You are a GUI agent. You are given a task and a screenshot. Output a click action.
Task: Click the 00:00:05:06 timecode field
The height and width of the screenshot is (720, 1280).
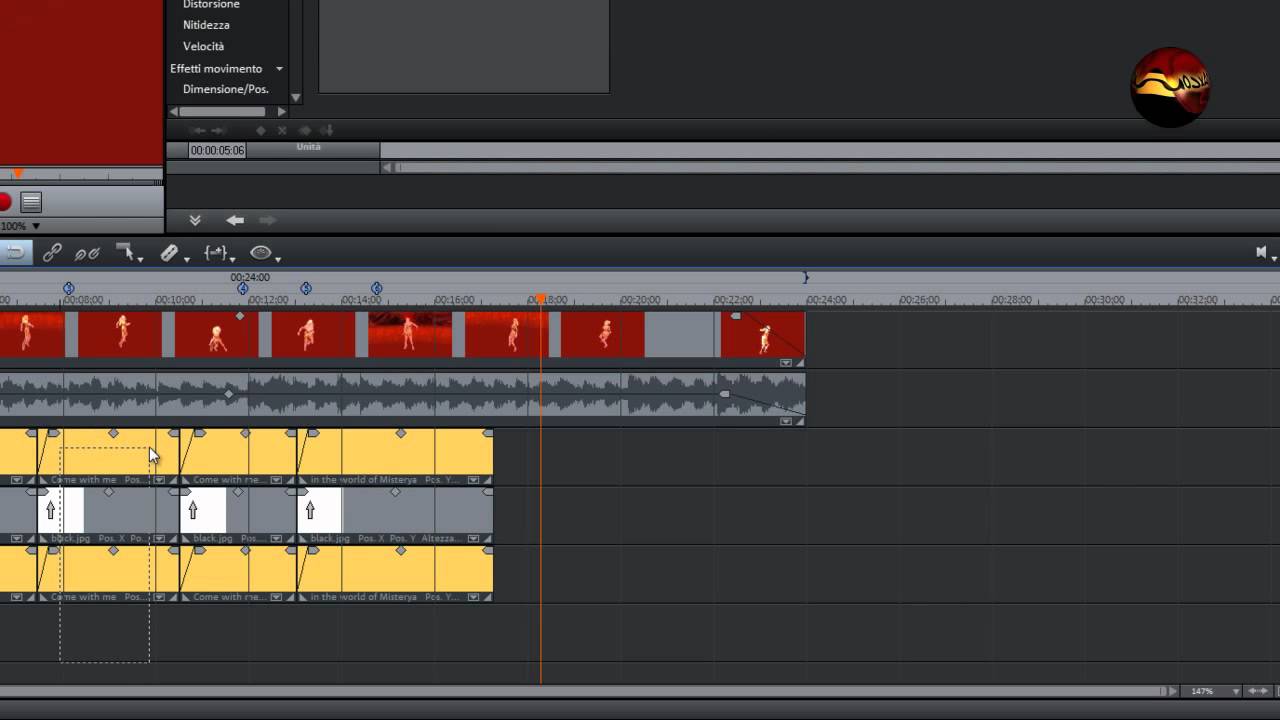[217, 150]
